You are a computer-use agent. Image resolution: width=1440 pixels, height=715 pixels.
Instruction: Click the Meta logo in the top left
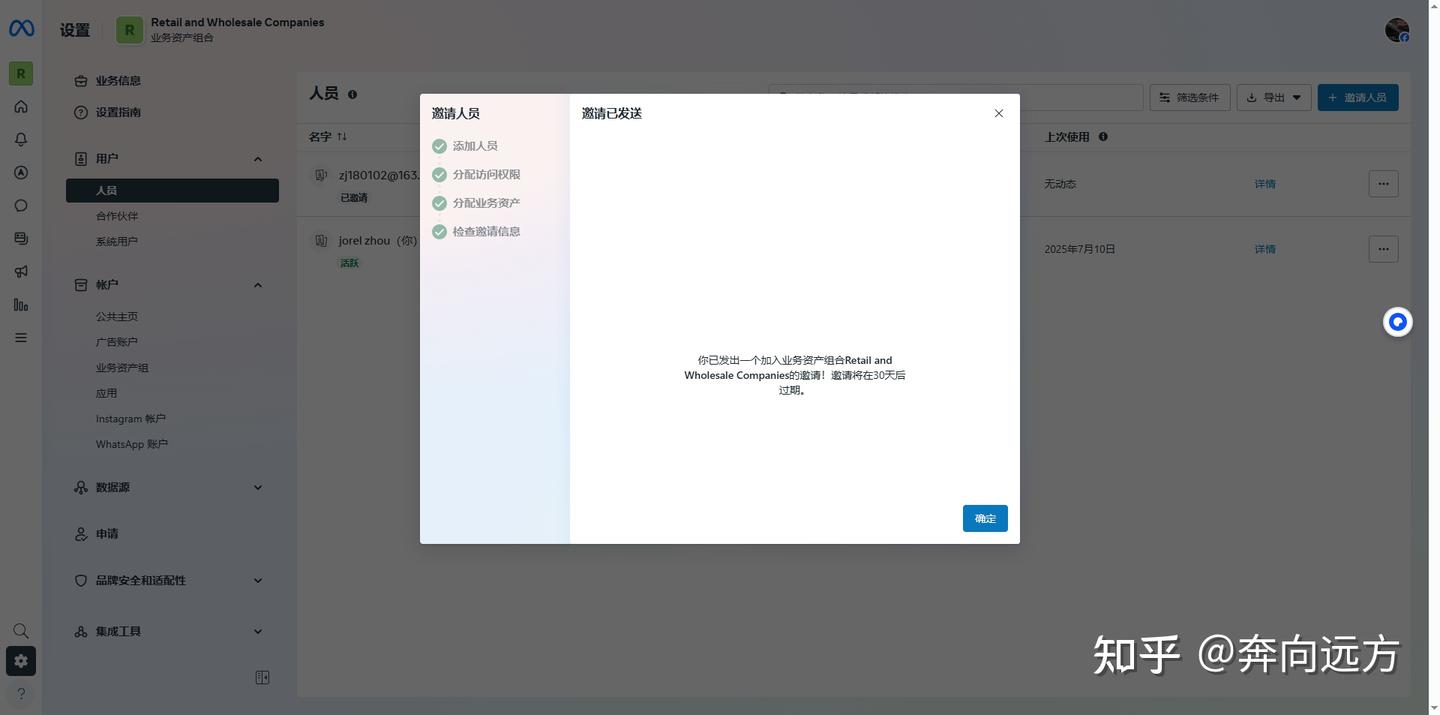[21, 28]
